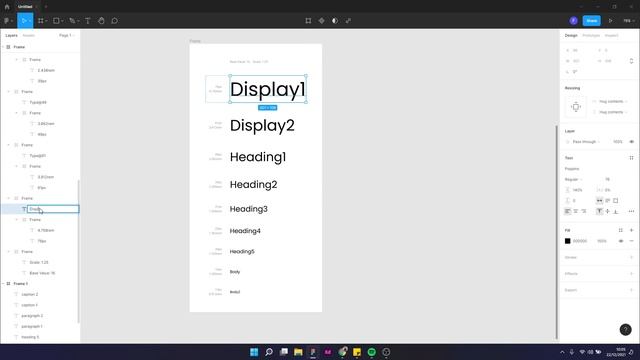Set text align right
640x360 pixels.
[x=584, y=211]
